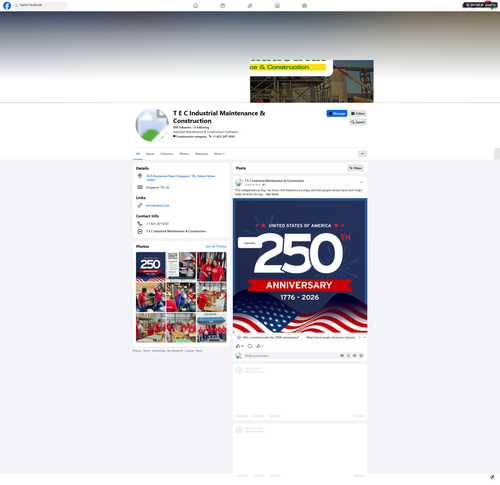500x485 pixels.
Task: Open the avatar sticker icon in the comment box
Action: point(342,356)
